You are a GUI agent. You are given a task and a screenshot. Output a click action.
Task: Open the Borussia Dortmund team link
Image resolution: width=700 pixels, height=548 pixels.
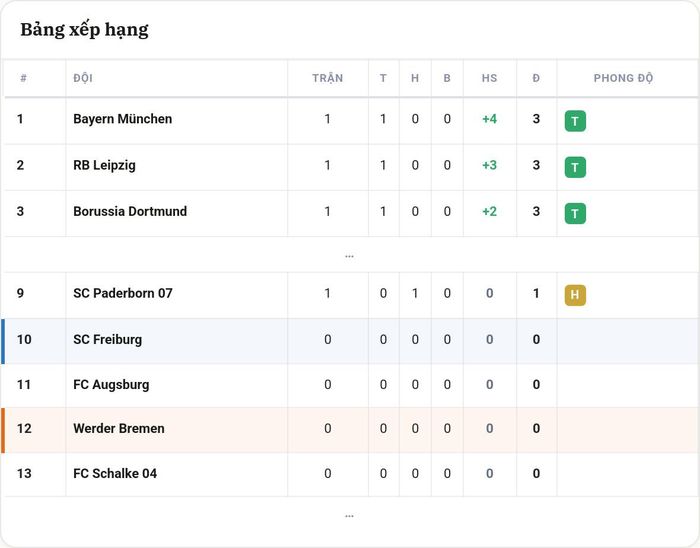[x=130, y=211]
